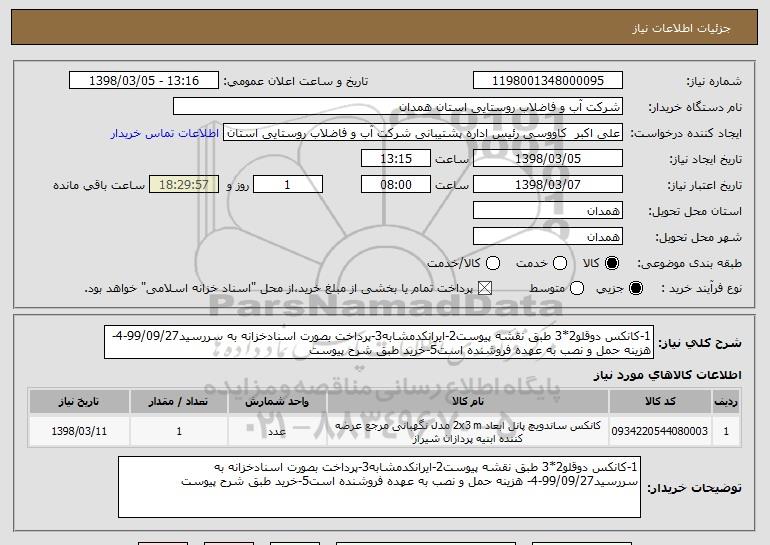770x545 pixels.
Task: Select the کالا radio button
Action: [x=611, y=264]
